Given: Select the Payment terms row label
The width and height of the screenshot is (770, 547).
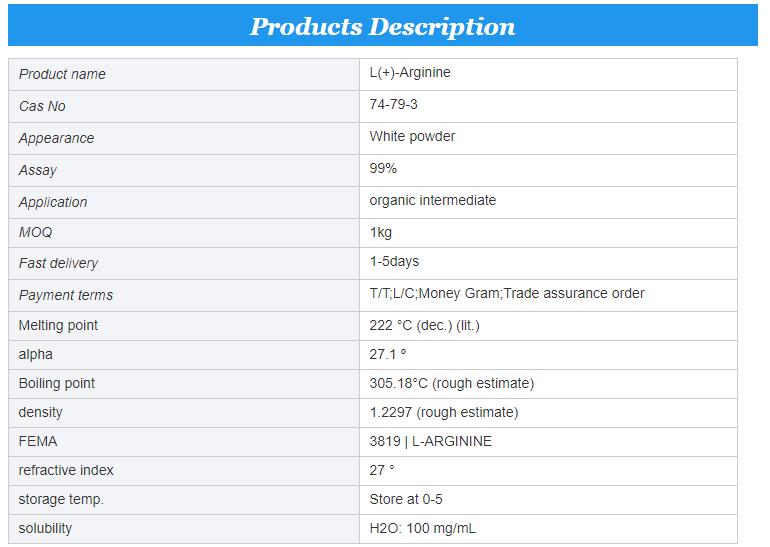Looking at the screenshot, I should tap(66, 295).
